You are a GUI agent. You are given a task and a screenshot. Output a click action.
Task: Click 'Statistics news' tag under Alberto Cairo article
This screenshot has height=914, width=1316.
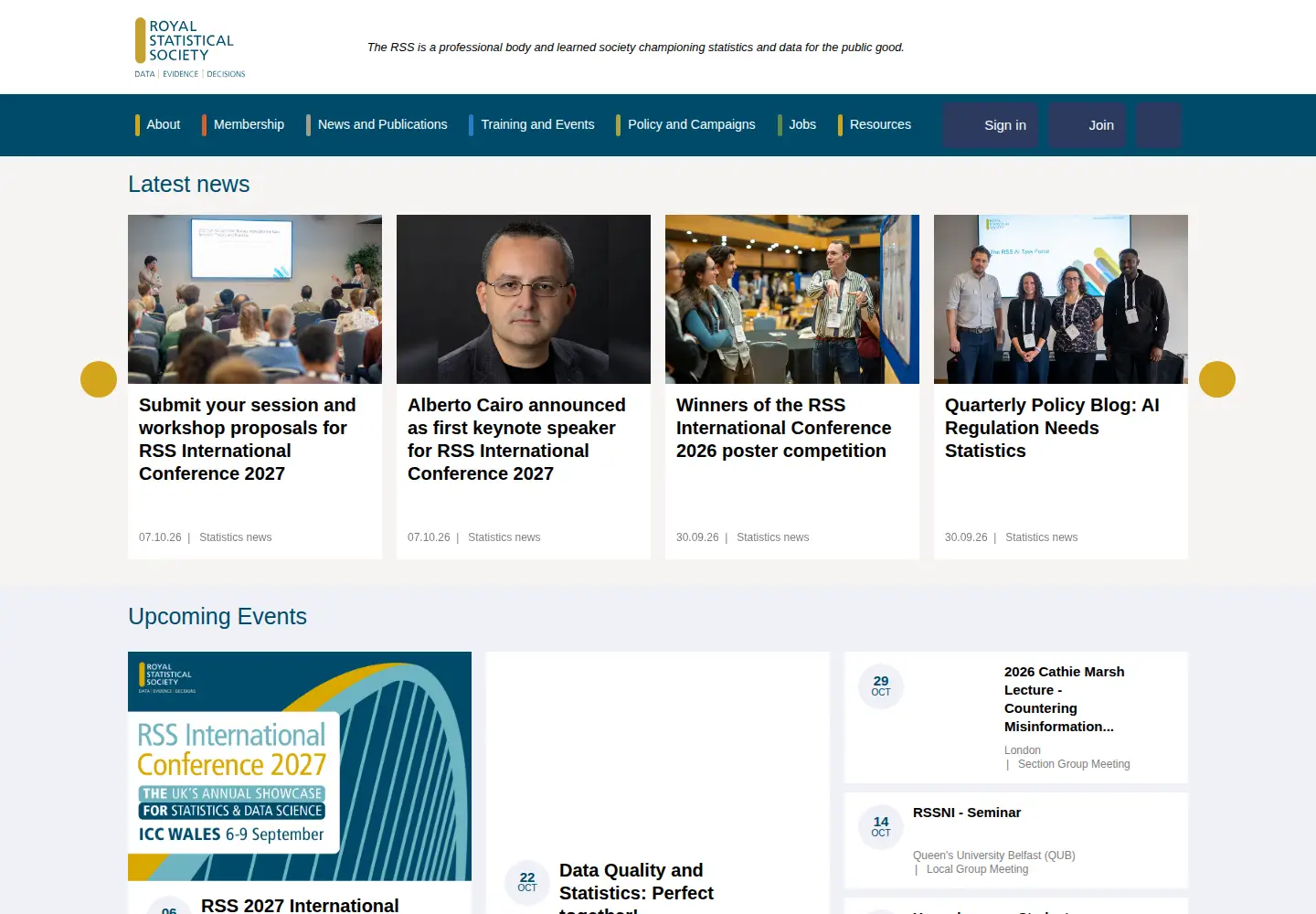(504, 537)
